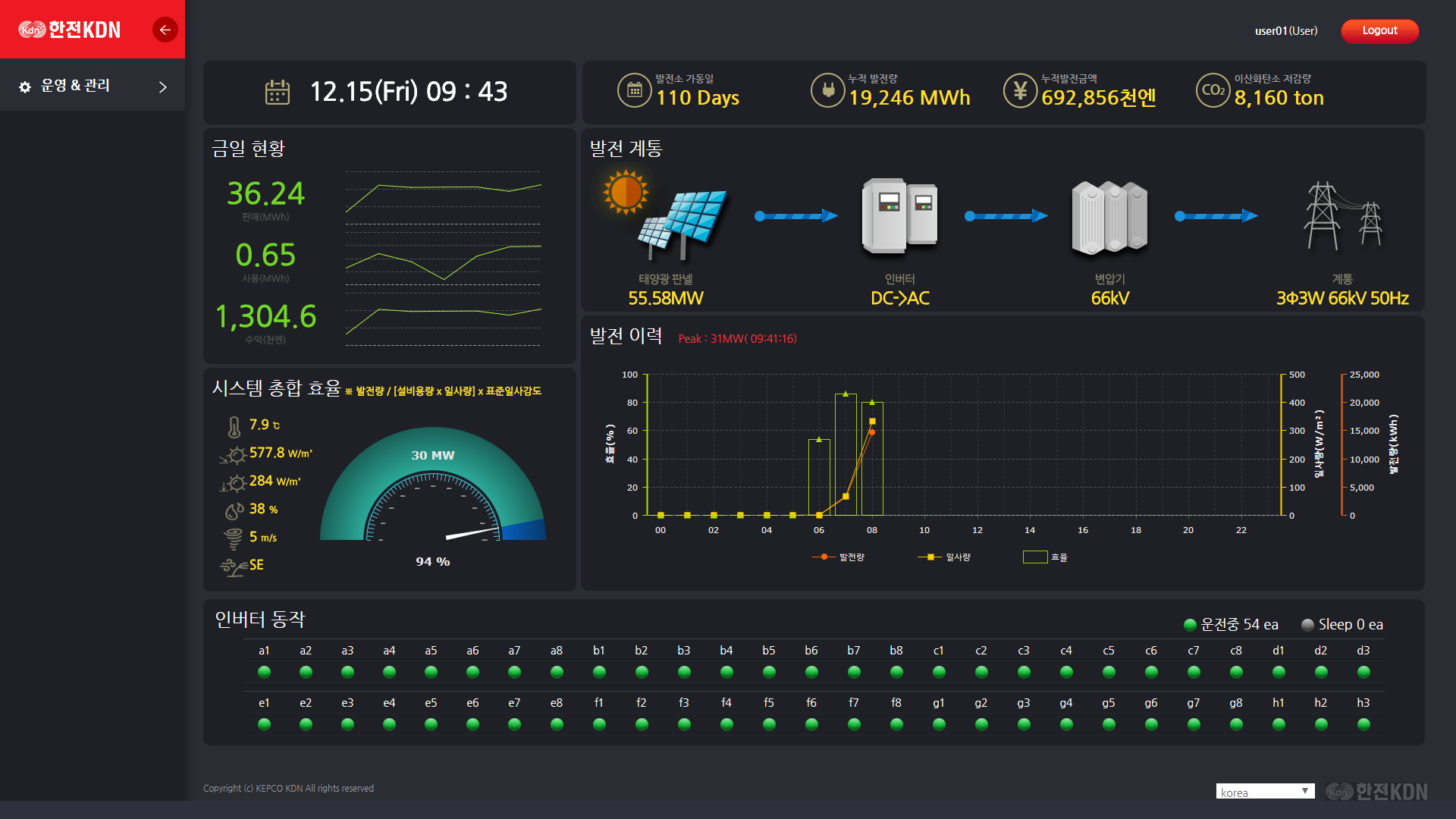
Task: Click the sun icon above panels
Action: click(626, 192)
